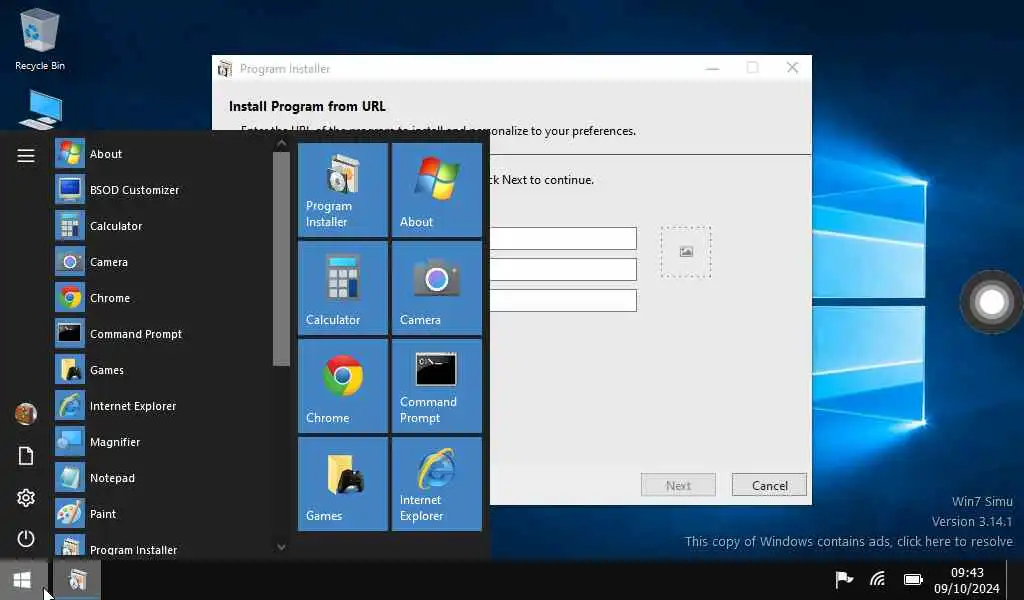The height and width of the screenshot is (600, 1024).
Task: Launch Chrome from the app list
Action: click(160, 298)
